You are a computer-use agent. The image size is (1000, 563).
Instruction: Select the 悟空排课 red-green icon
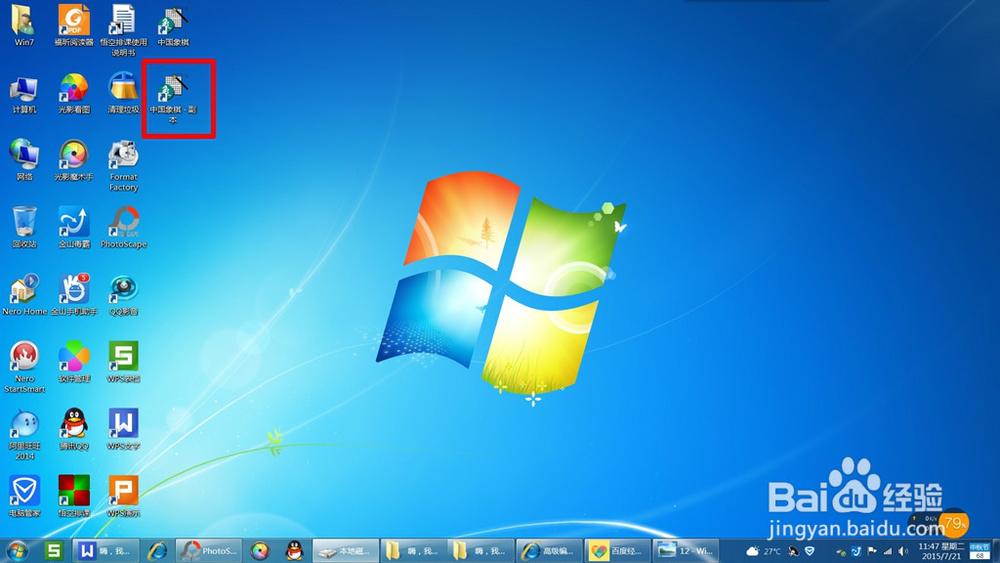click(74, 496)
